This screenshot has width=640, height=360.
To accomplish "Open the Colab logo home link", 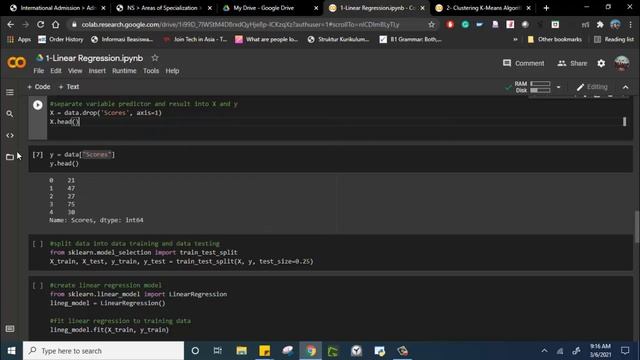I will coord(17,62).
